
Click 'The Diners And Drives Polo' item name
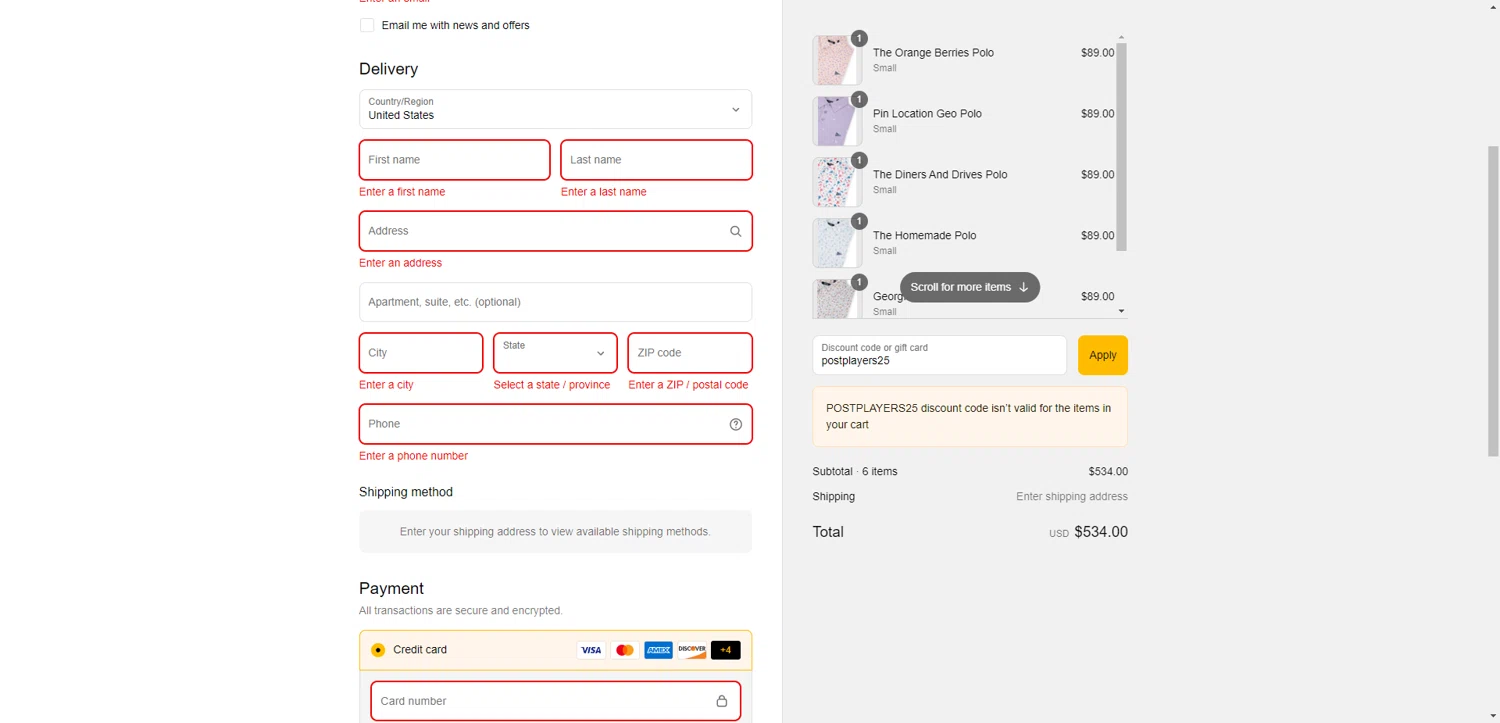coord(940,175)
